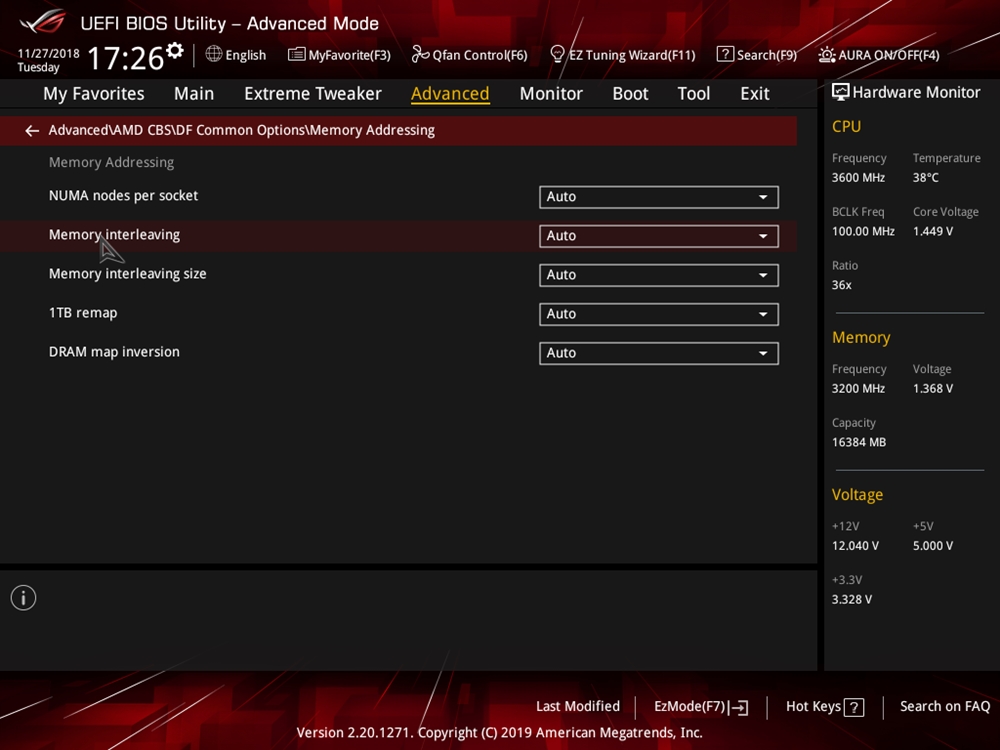The height and width of the screenshot is (750, 1000).
Task: Click the Qfan Control fan icon
Action: [420, 54]
